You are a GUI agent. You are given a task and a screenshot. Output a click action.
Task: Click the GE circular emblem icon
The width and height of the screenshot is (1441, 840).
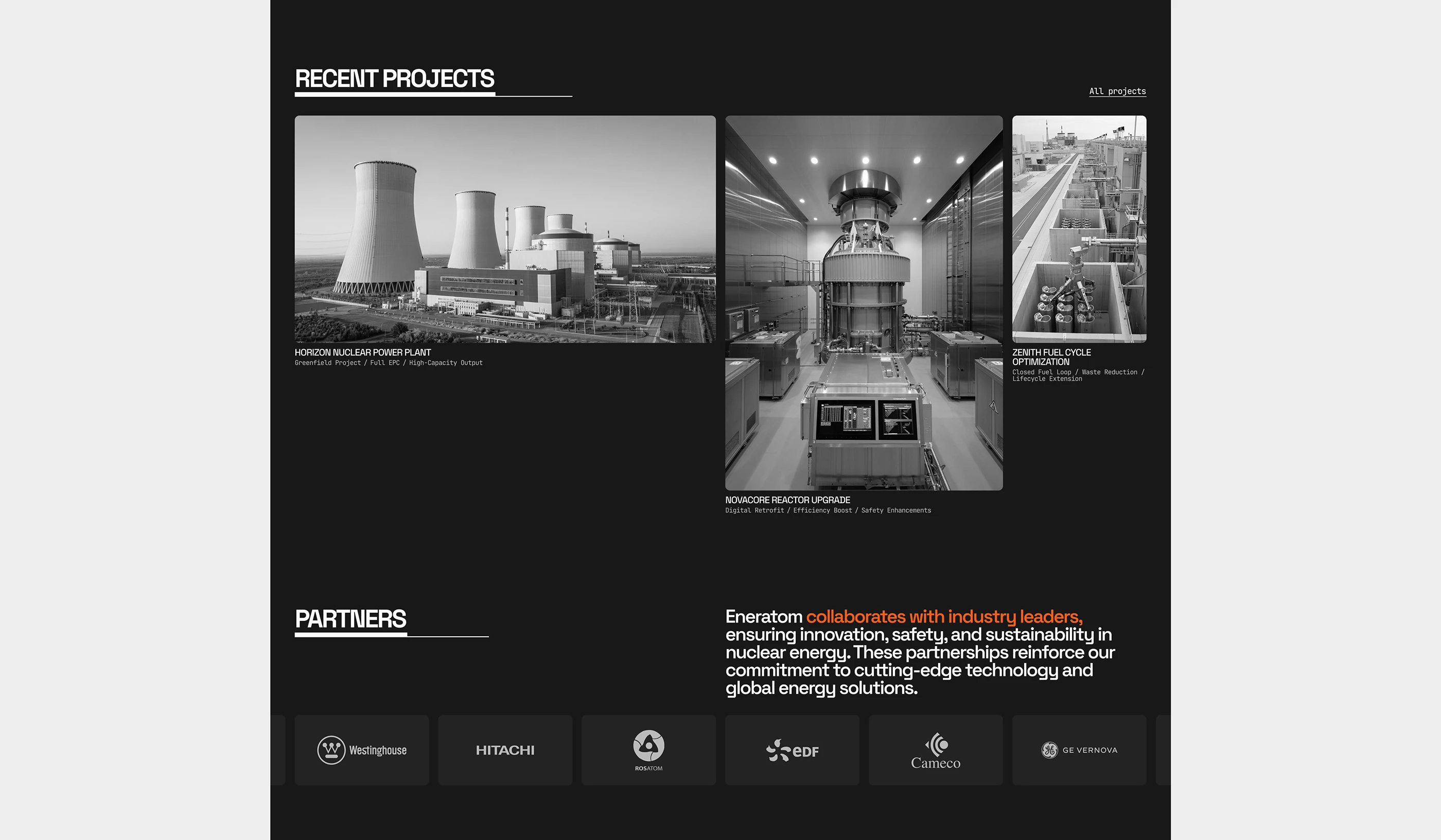1049,749
